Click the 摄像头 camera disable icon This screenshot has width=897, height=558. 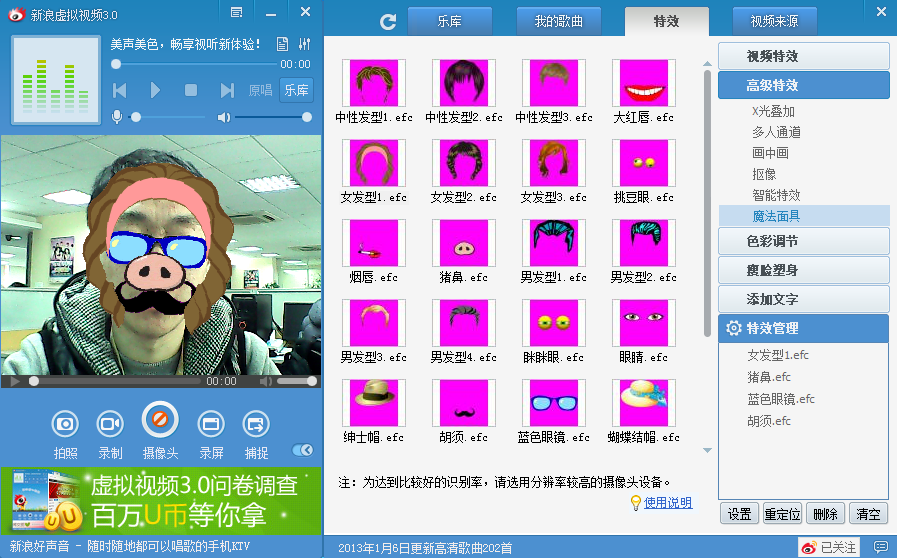click(x=160, y=418)
